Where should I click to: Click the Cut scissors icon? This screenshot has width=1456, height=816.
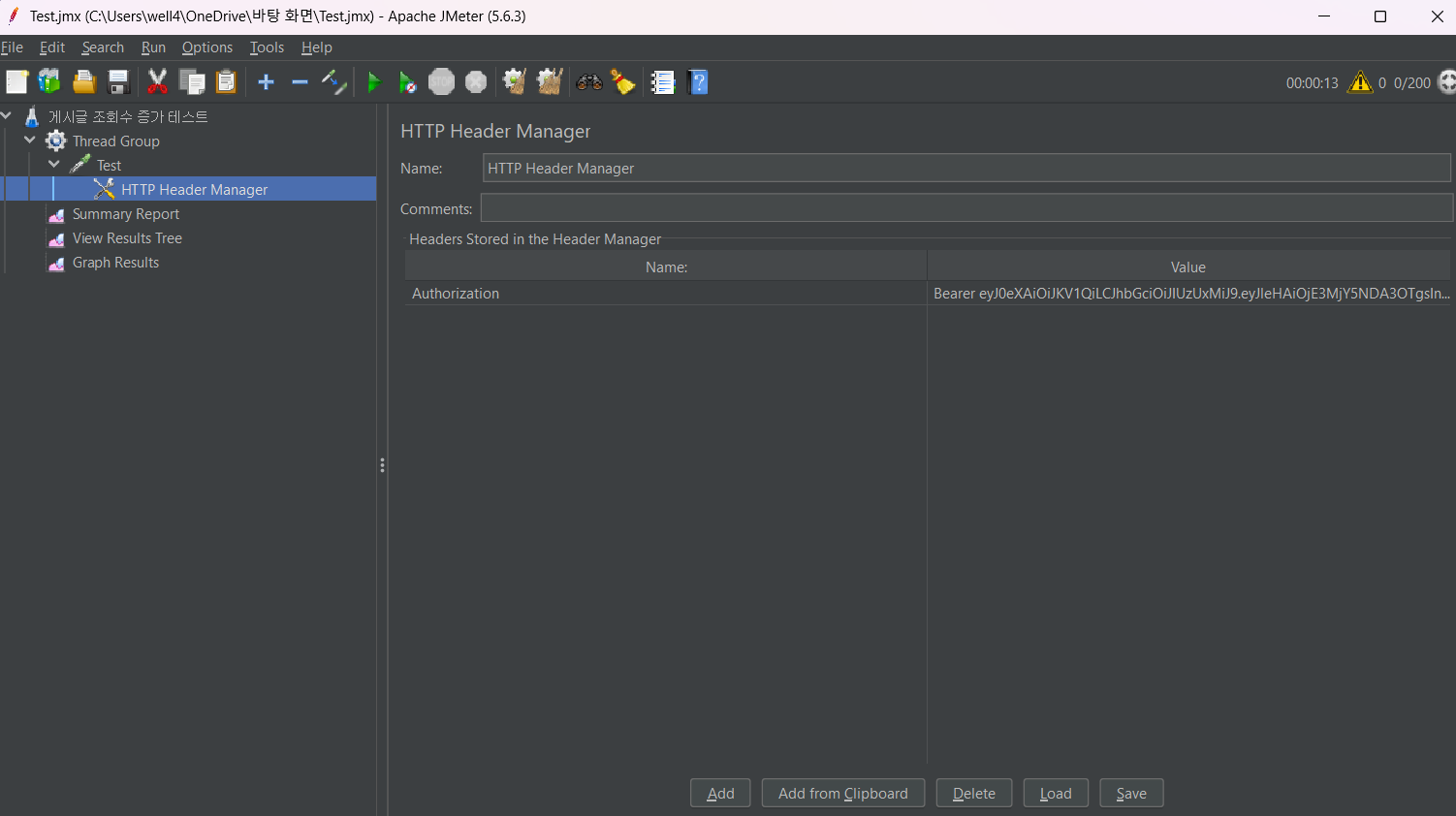click(x=157, y=82)
